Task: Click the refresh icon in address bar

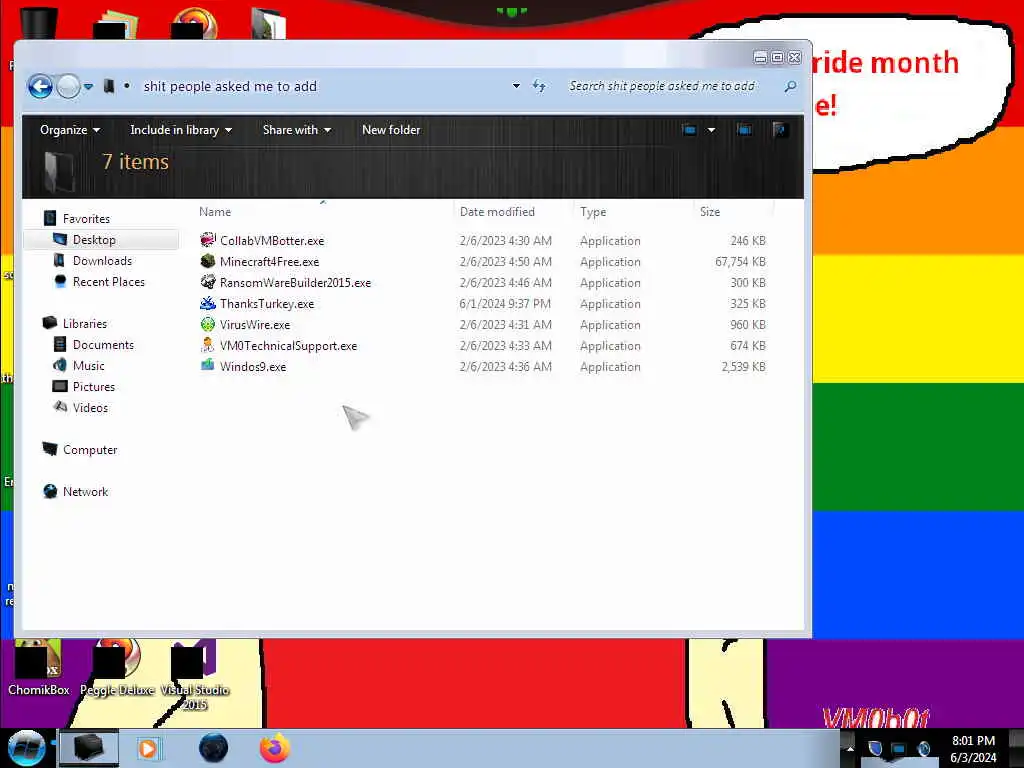Action: coord(539,86)
